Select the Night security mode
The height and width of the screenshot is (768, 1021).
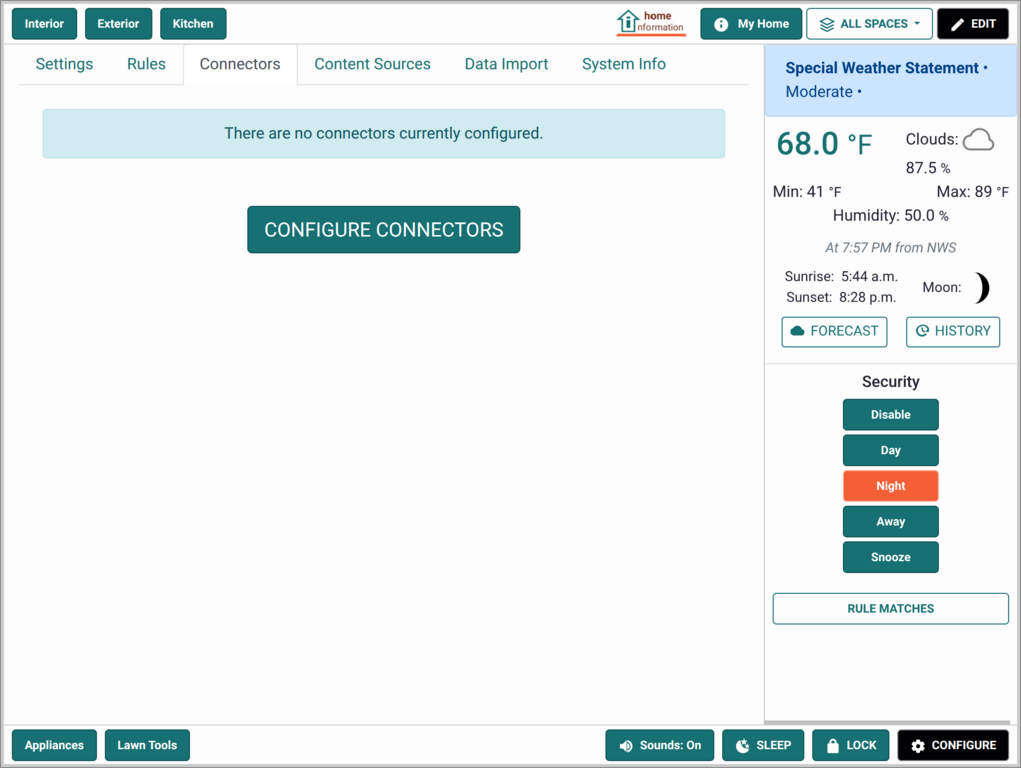tap(891, 486)
